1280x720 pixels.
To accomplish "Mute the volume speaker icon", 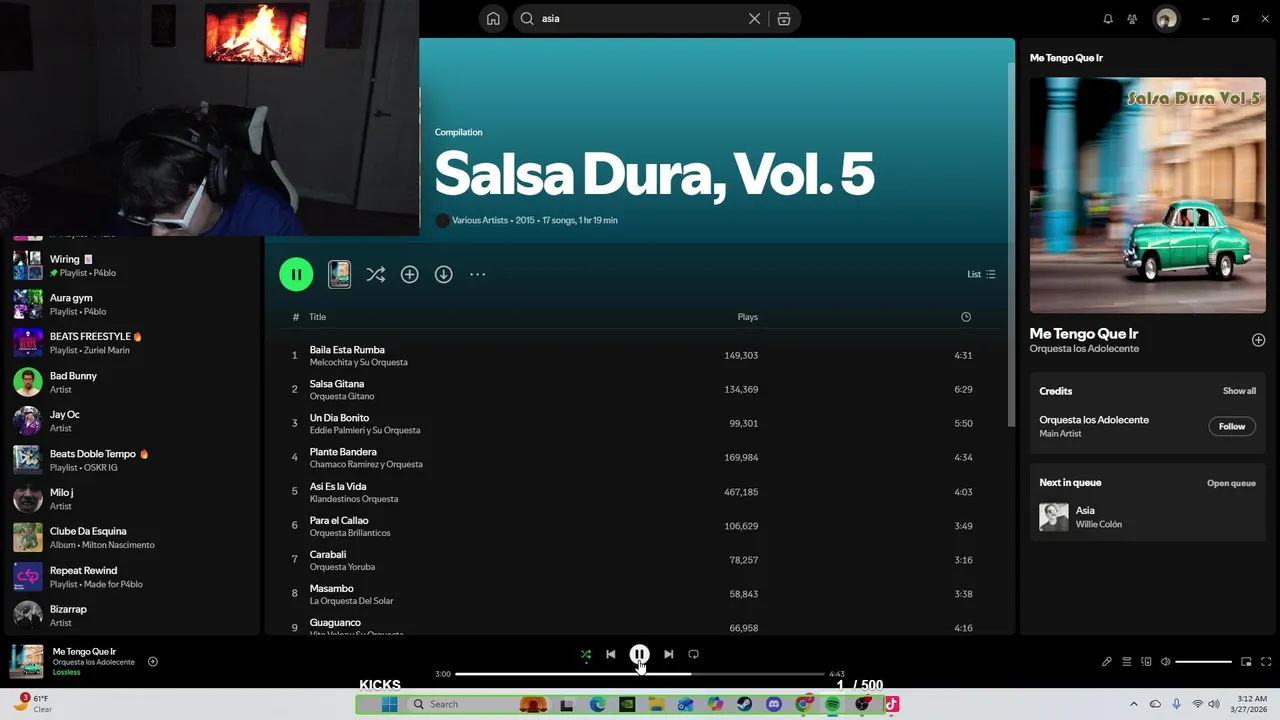I will pos(1166,661).
